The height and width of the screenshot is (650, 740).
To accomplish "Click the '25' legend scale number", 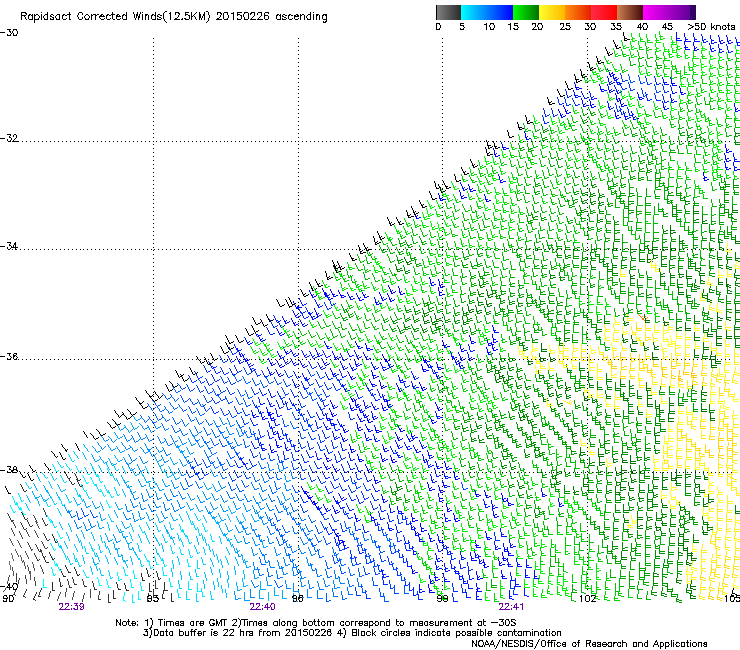I will point(565,27).
